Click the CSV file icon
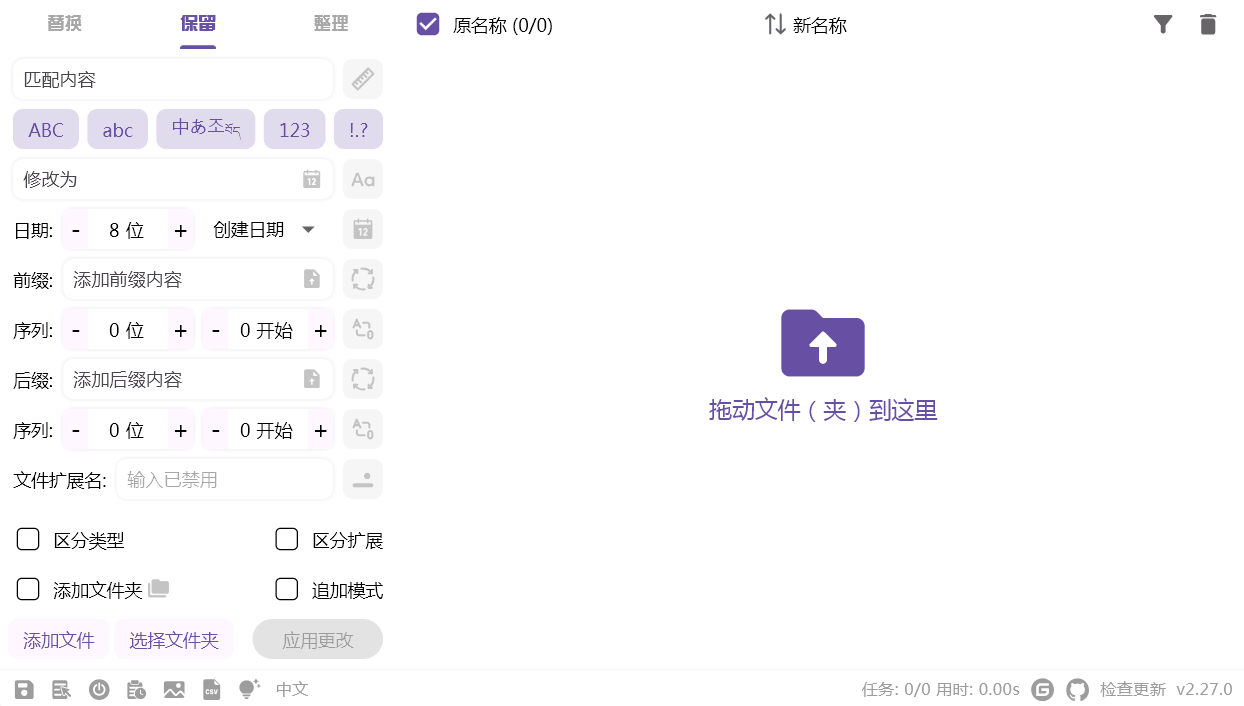This screenshot has width=1244, height=706. (x=211, y=689)
